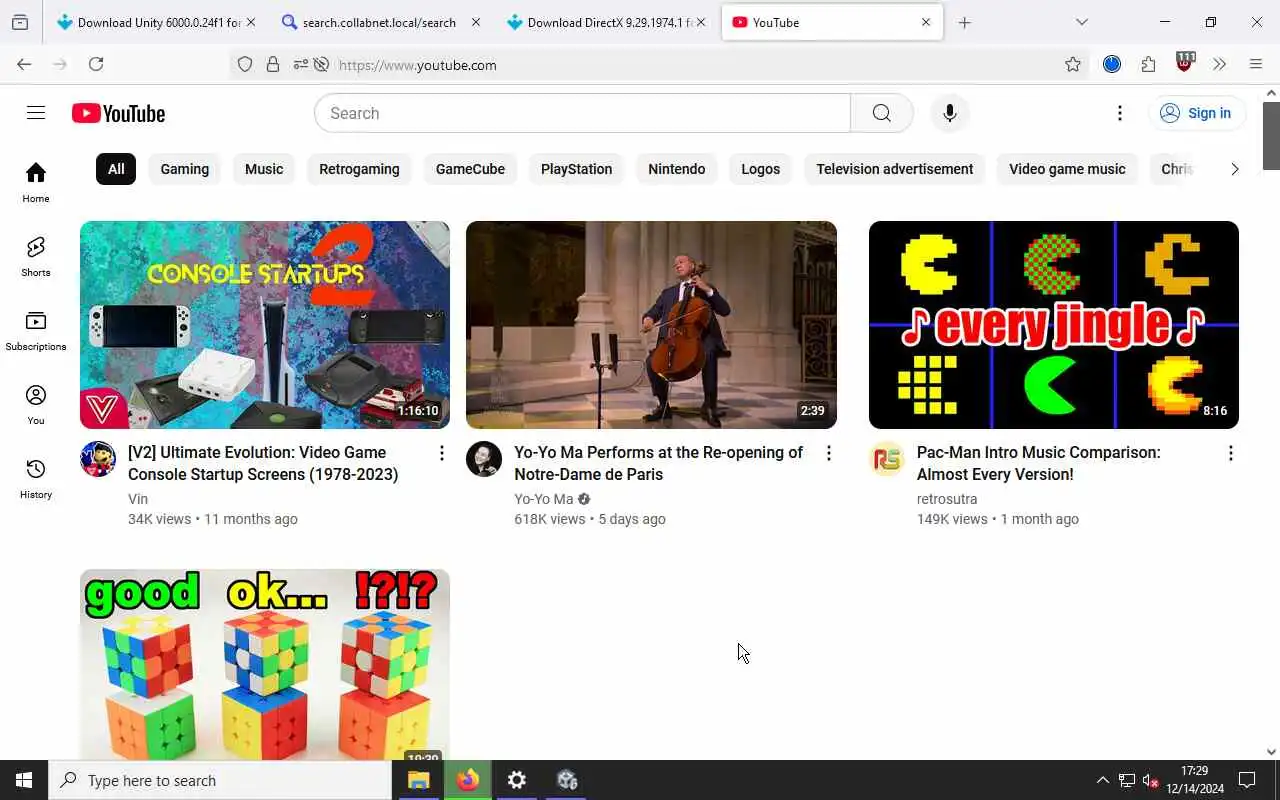Open options for Console Startup Screens video
This screenshot has height=800, width=1280.
(442, 453)
